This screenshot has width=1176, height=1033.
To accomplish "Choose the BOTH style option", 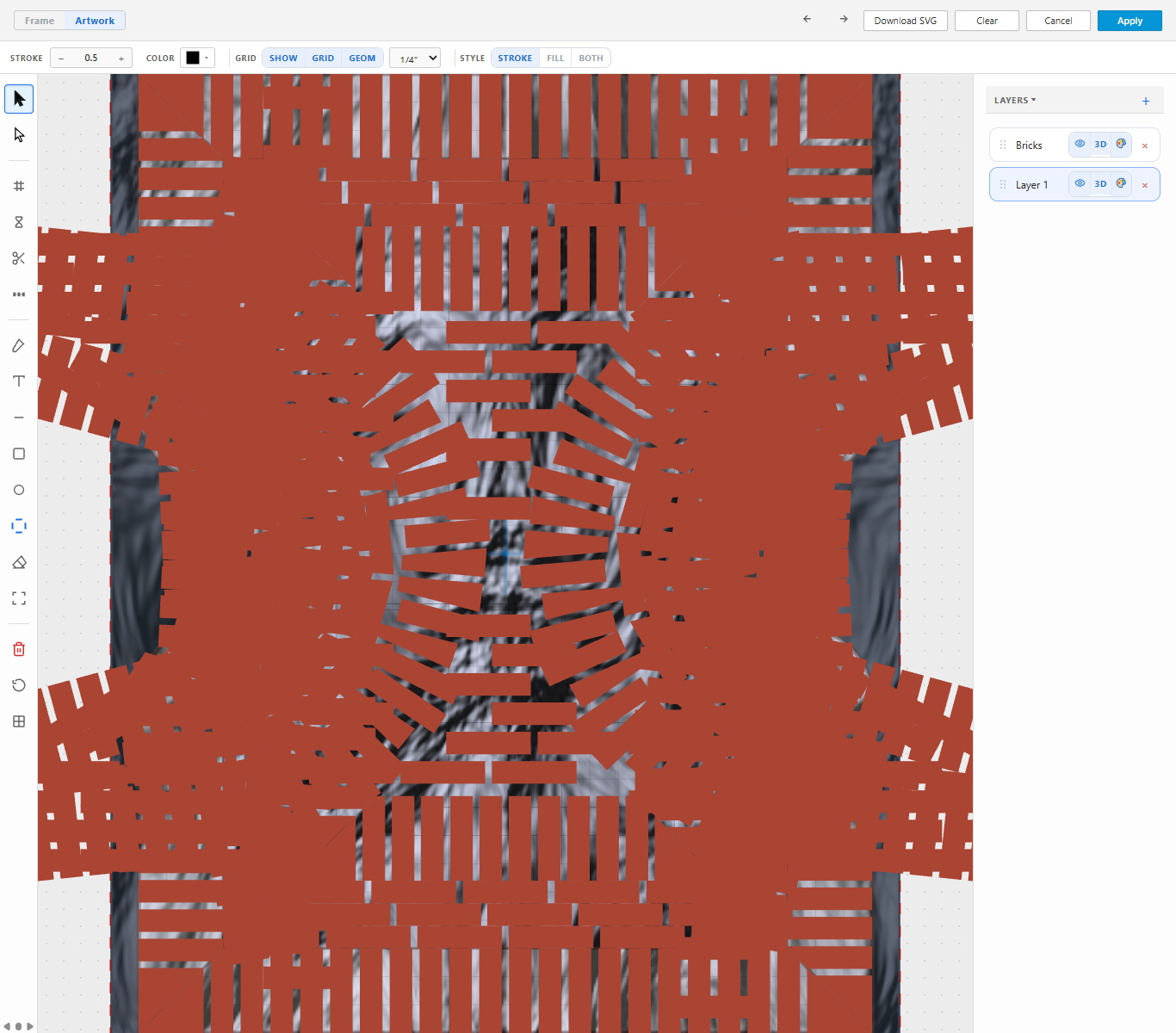I will (591, 59).
